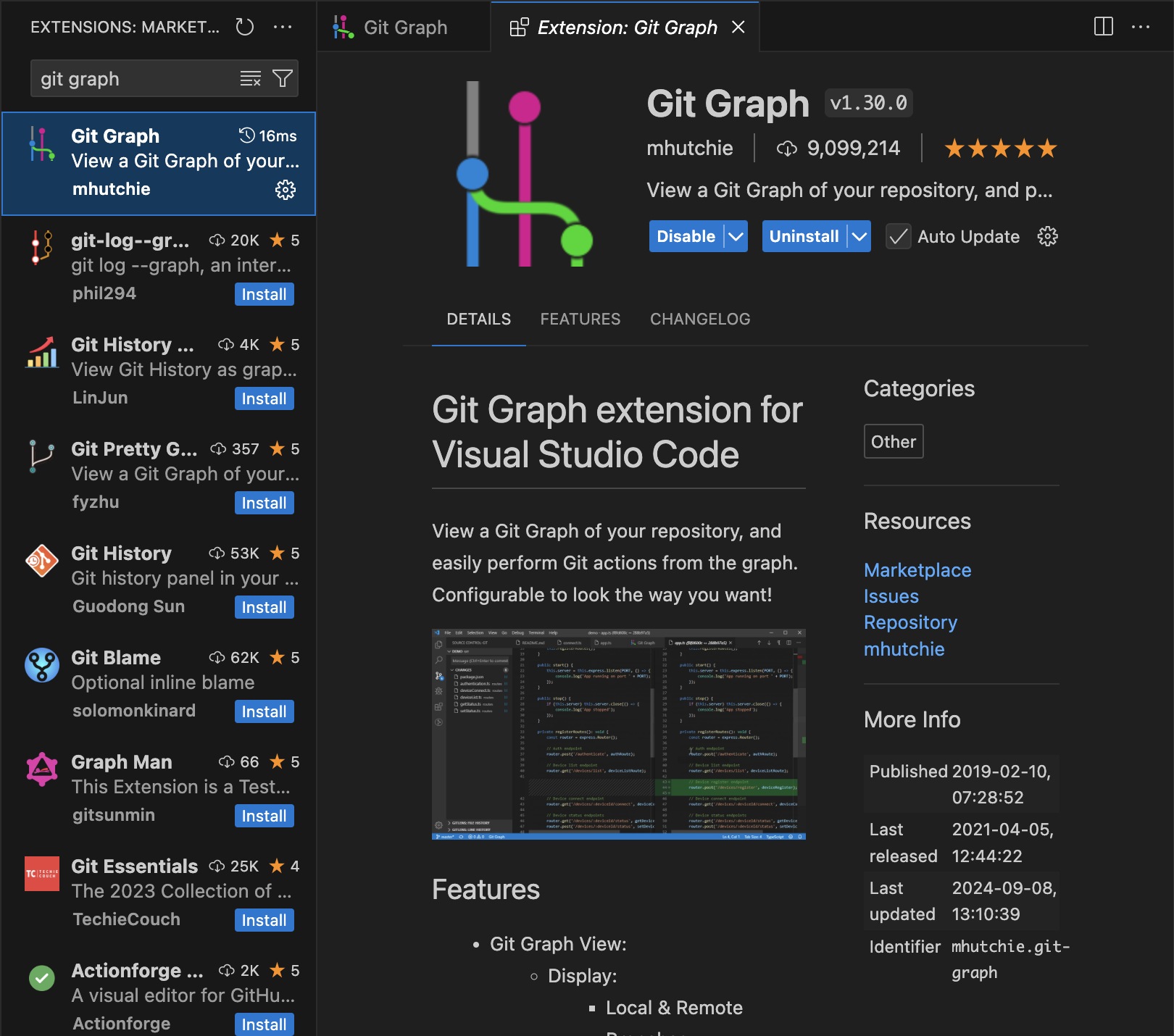Viewport: 1174px width, 1036px height.
Task: Refresh the extensions marketplace list
Action: (245, 28)
